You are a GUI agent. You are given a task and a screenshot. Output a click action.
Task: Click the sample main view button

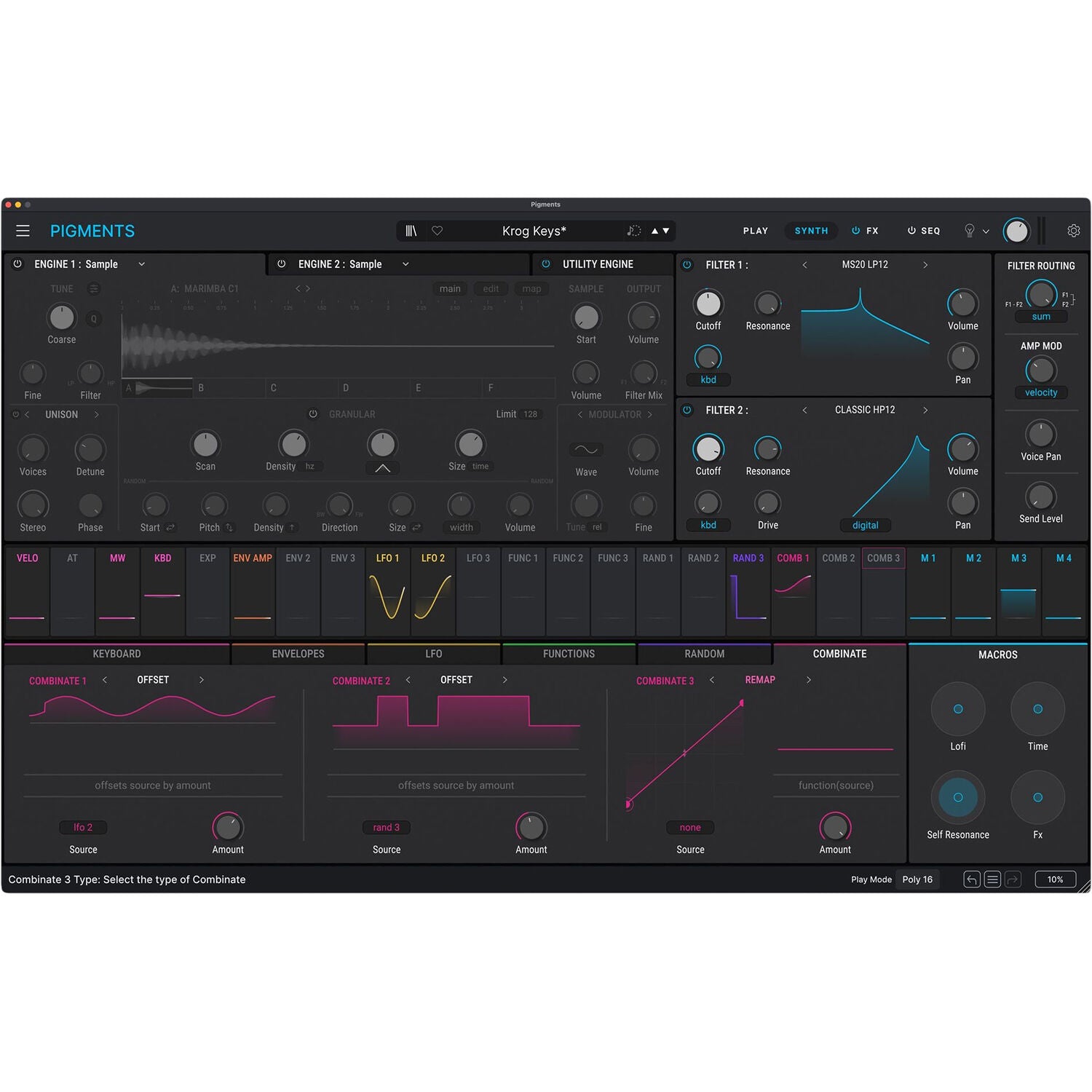[450, 289]
